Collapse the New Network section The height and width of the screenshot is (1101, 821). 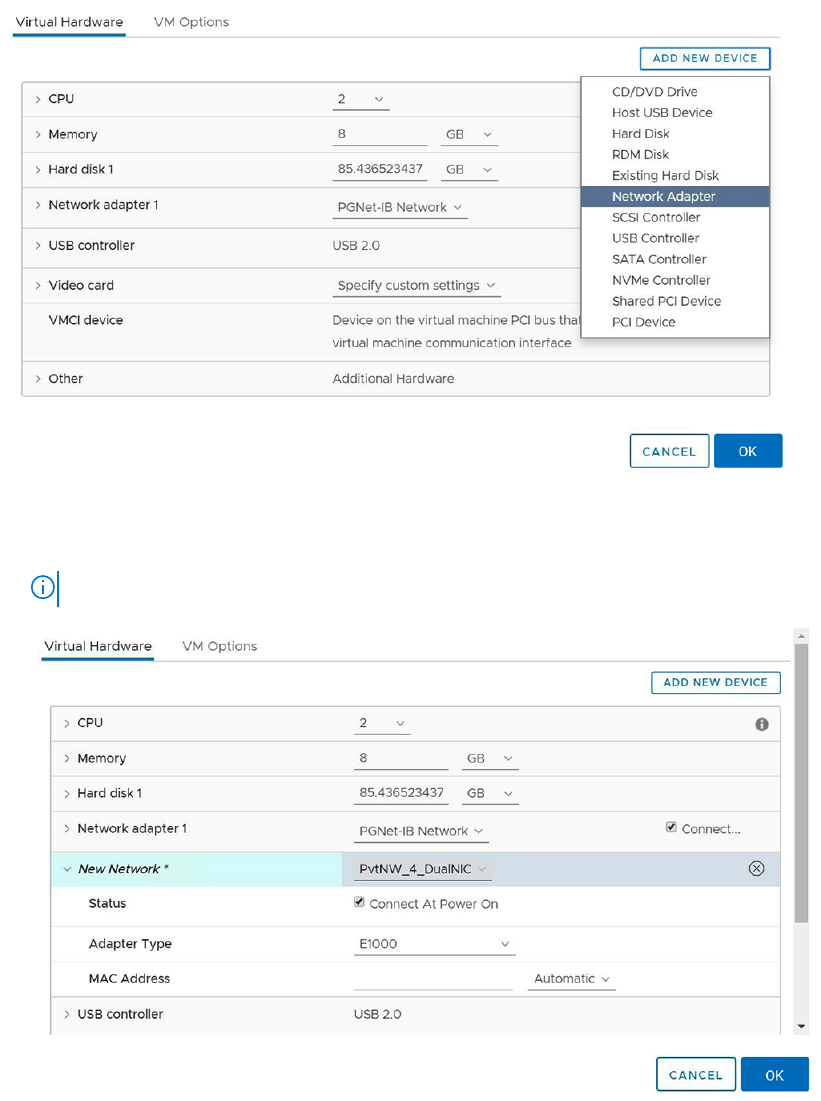[x=67, y=869]
